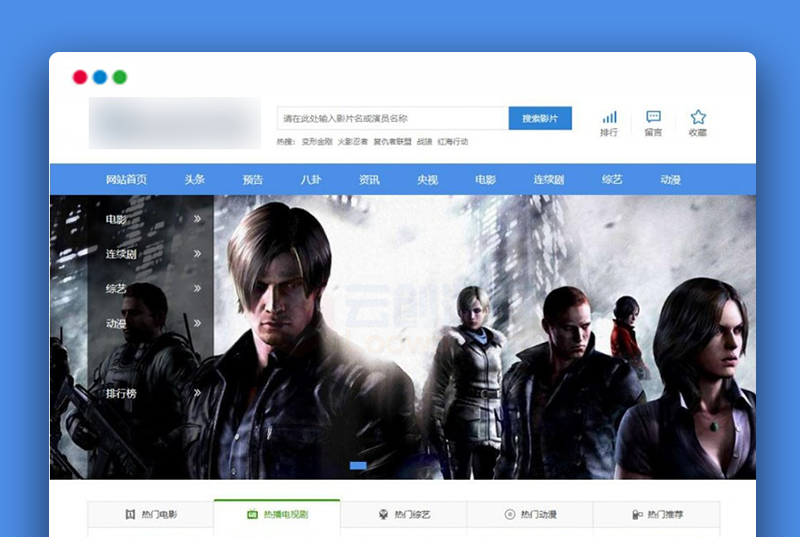The width and height of the screenshot is (800, 537).
Task: Switch to the 热门综艺 tab
Action: (x=404, y=515)
